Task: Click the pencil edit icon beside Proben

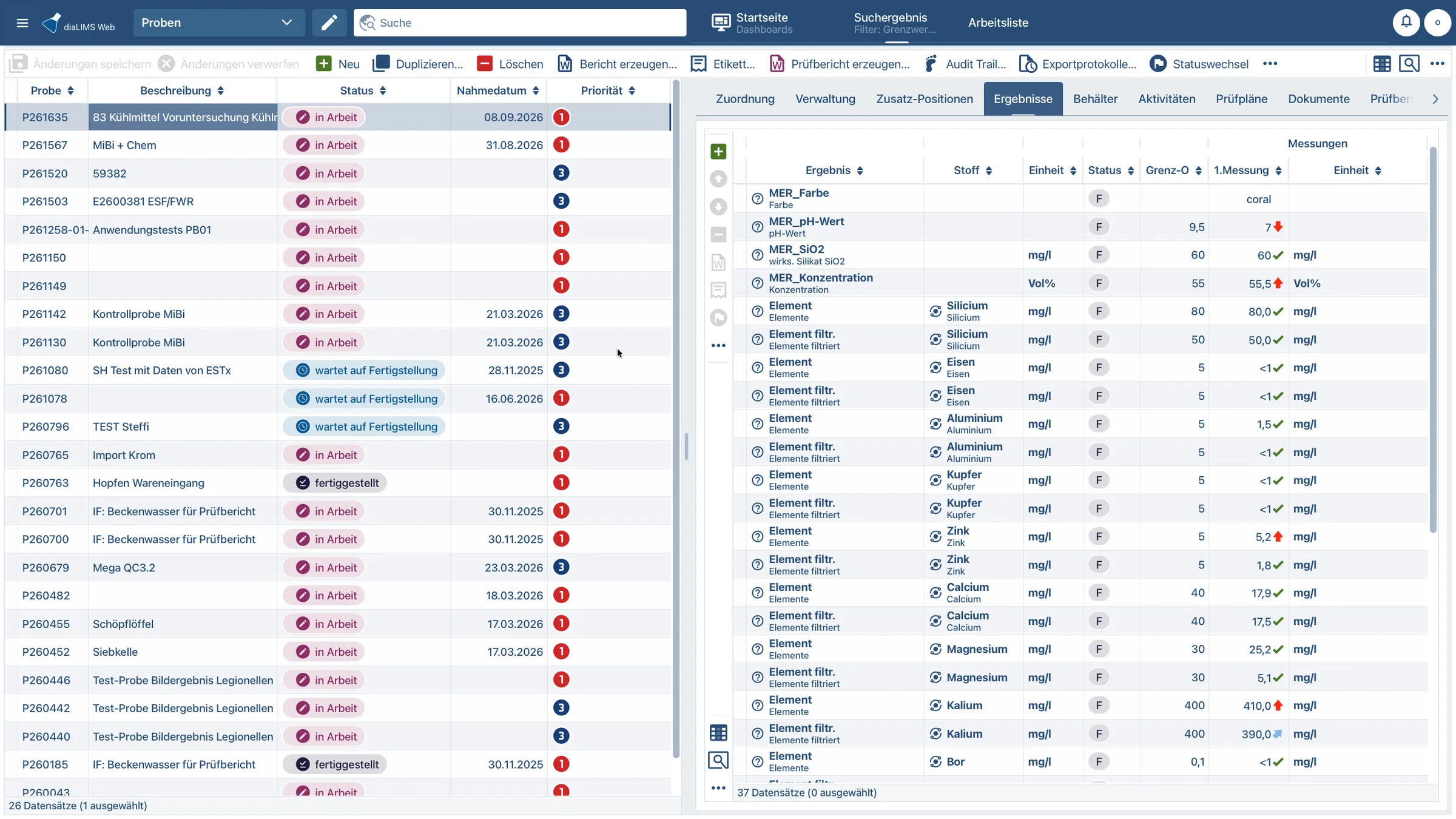Action: tap(329, 23)
